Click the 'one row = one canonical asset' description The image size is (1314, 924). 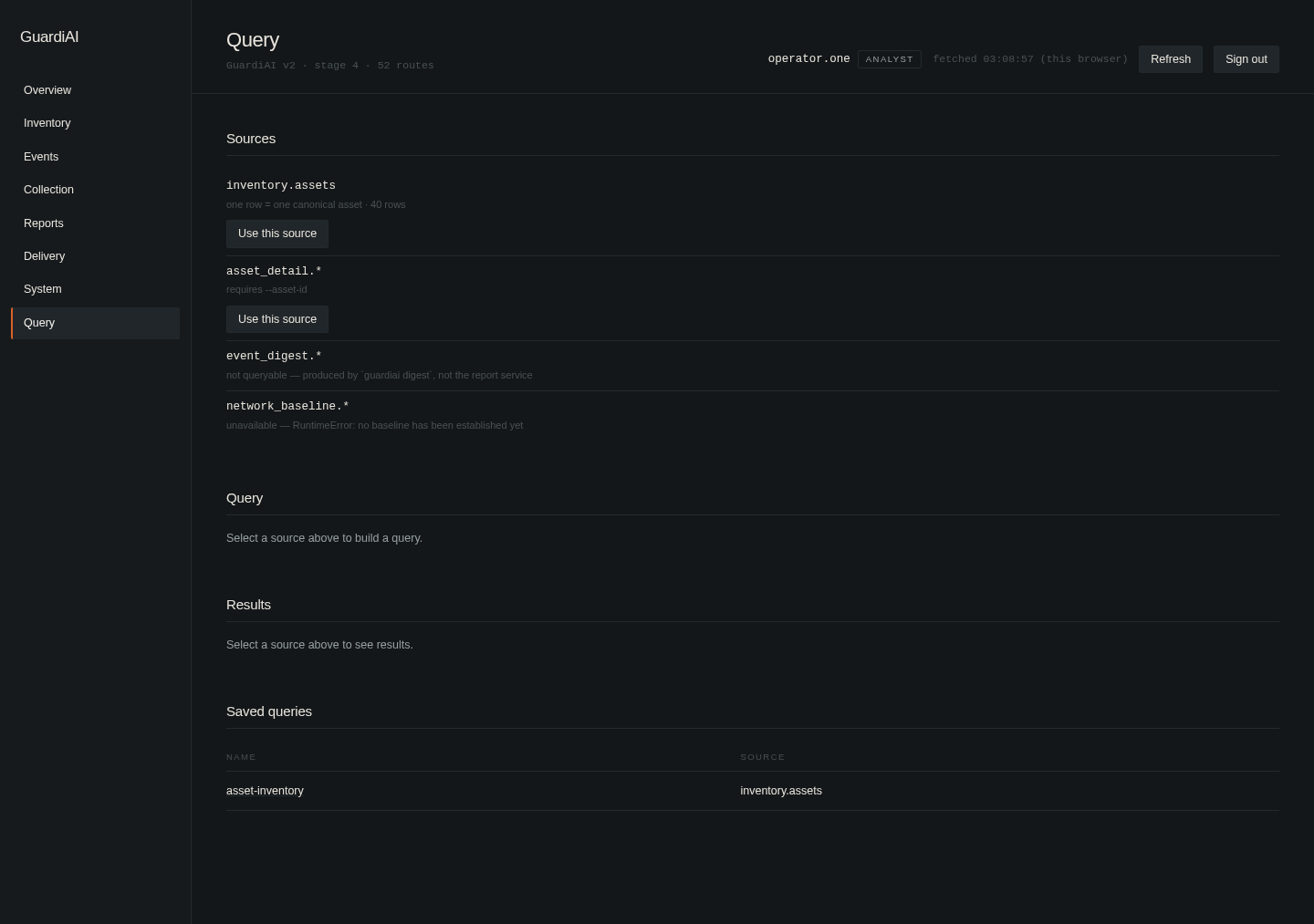coord(316,204)
